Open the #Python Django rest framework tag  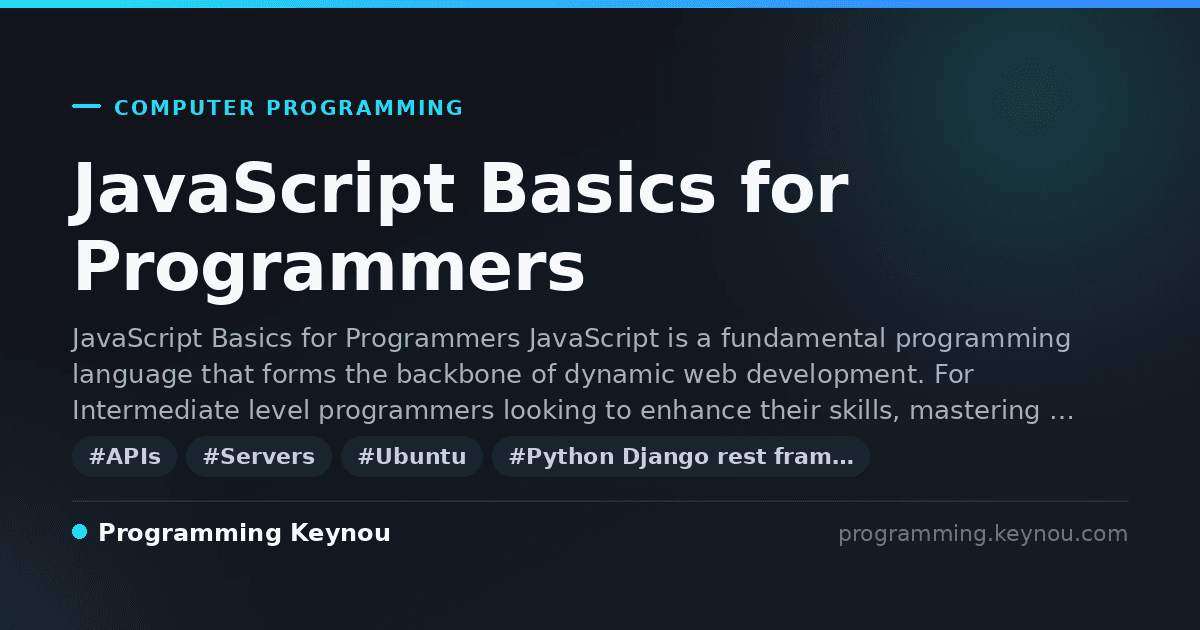click(681, 457)
